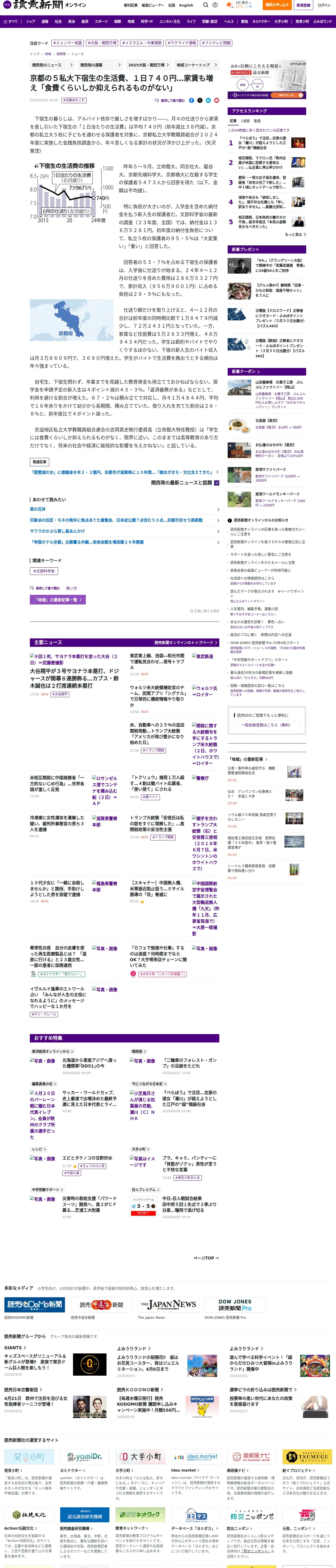Click the #大阪・関西万博 keyword tag
The width and height of the screenshot is (336, 1568).
(101, 43)
